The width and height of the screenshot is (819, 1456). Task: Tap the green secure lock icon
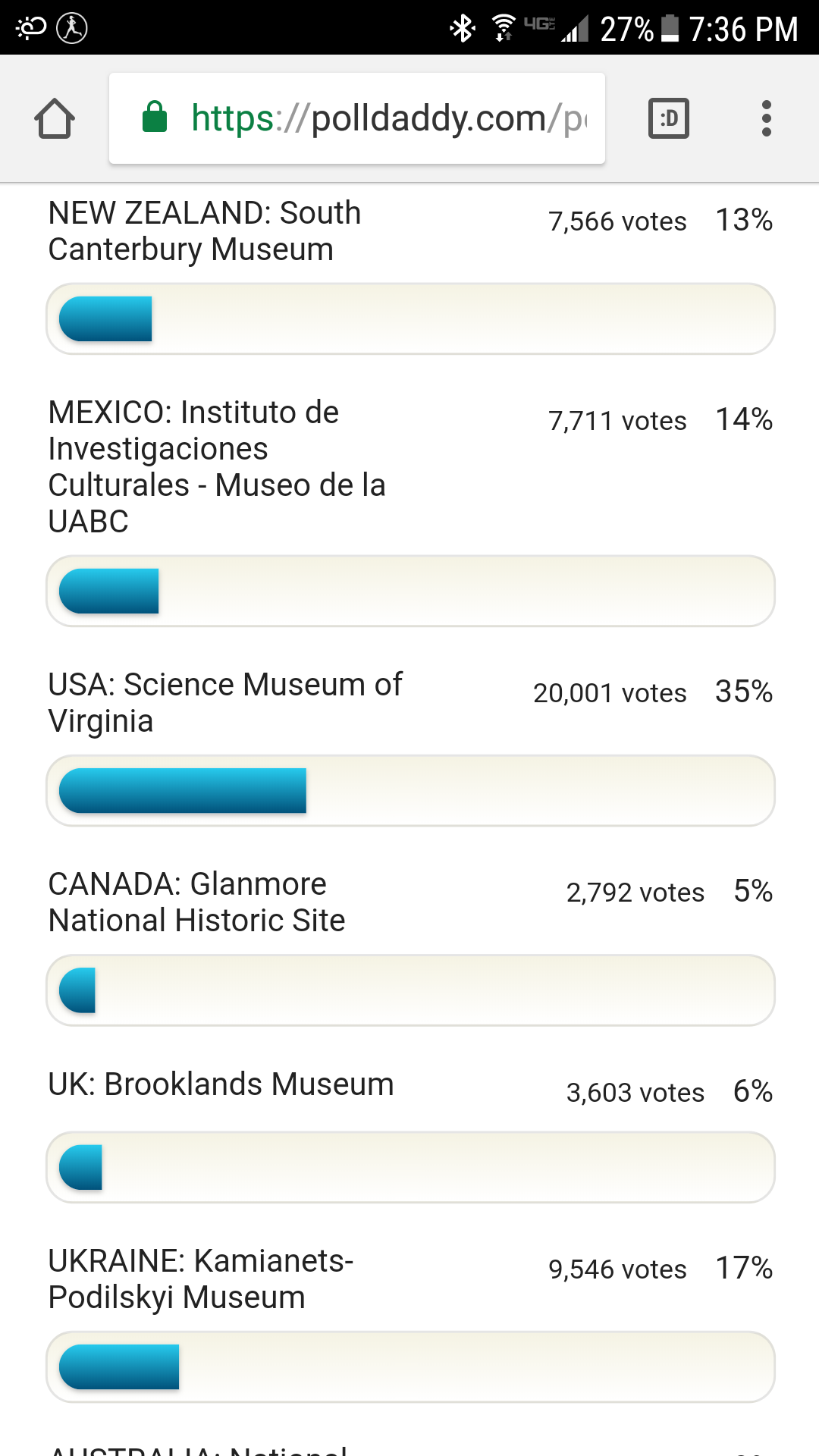(155, 118)
